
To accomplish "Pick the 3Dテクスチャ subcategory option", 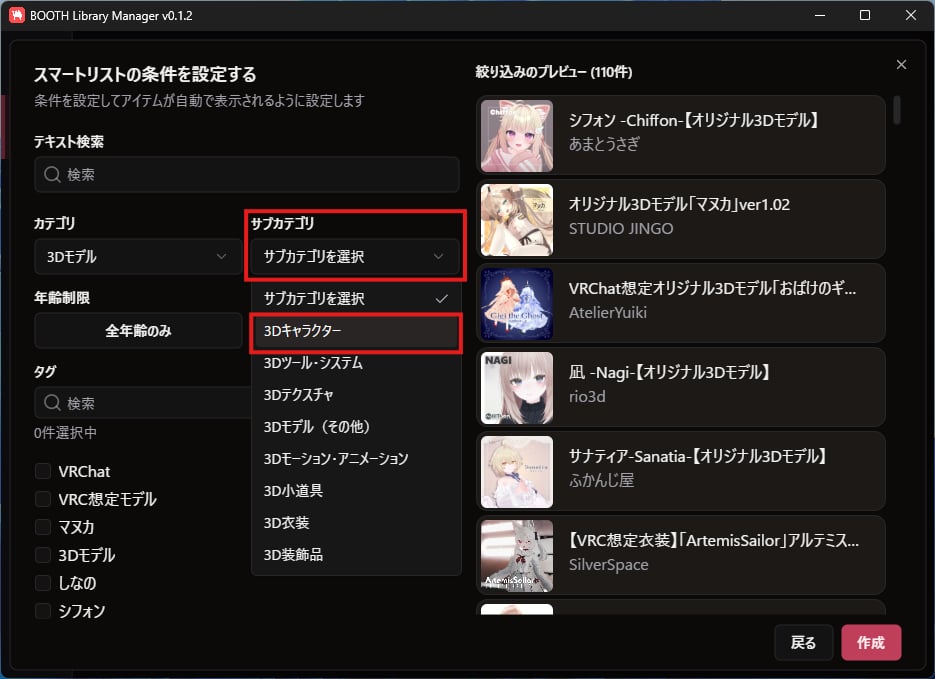I will click(355, 395).
